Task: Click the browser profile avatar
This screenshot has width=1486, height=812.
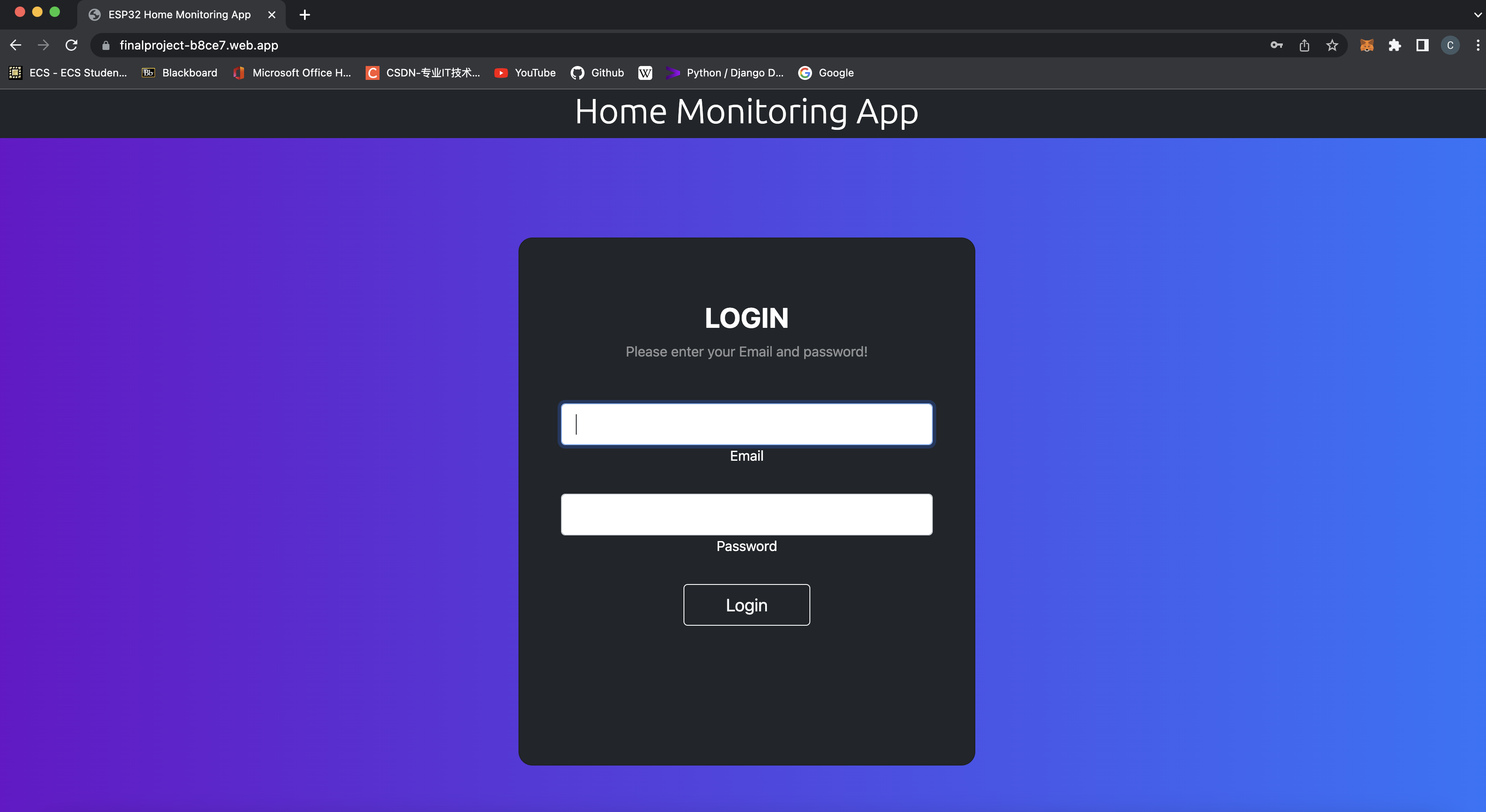Action: click(x=1450, y=45)
